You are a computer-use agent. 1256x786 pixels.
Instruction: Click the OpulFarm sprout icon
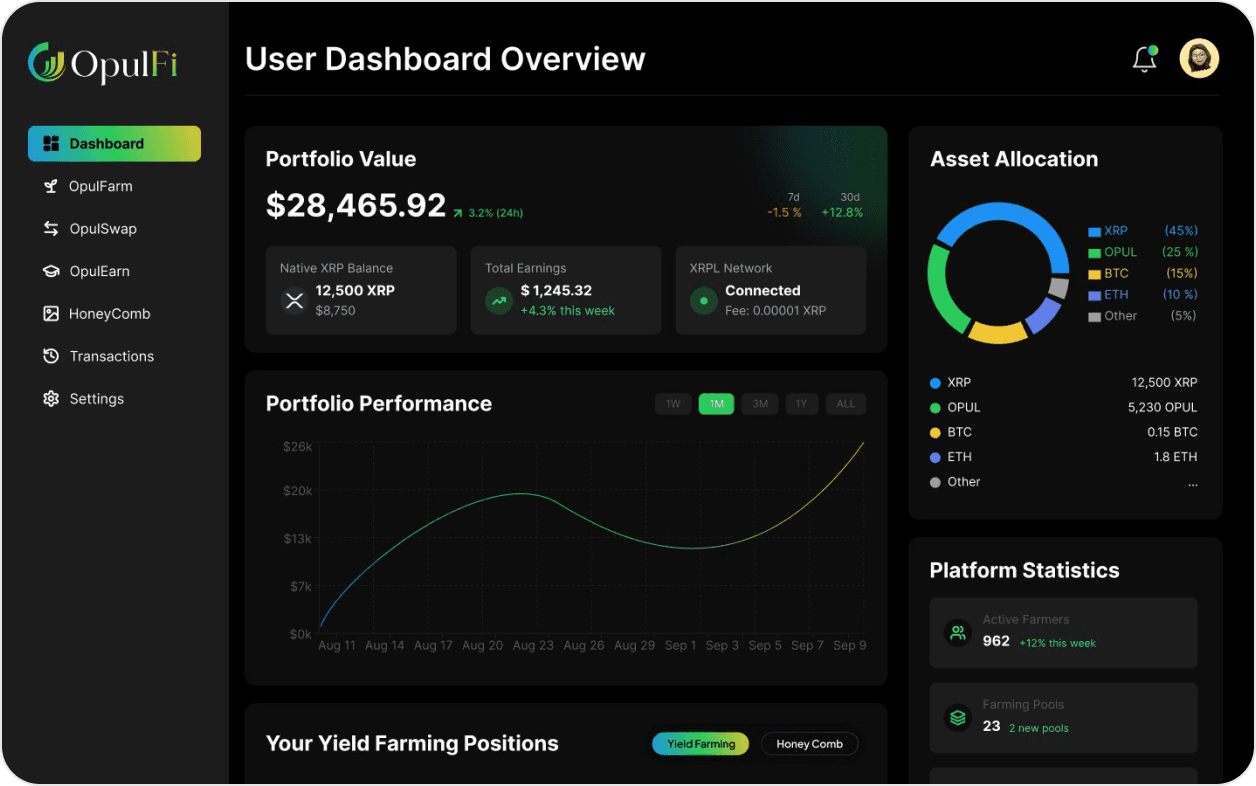tap(51, 186)
